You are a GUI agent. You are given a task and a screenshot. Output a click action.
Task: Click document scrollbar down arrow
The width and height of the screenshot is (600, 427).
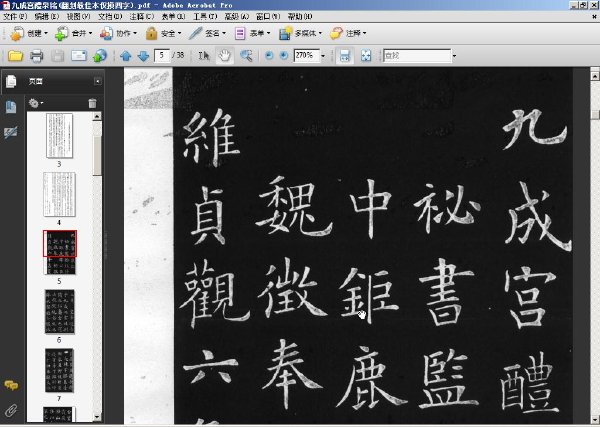tap(595, 419)
